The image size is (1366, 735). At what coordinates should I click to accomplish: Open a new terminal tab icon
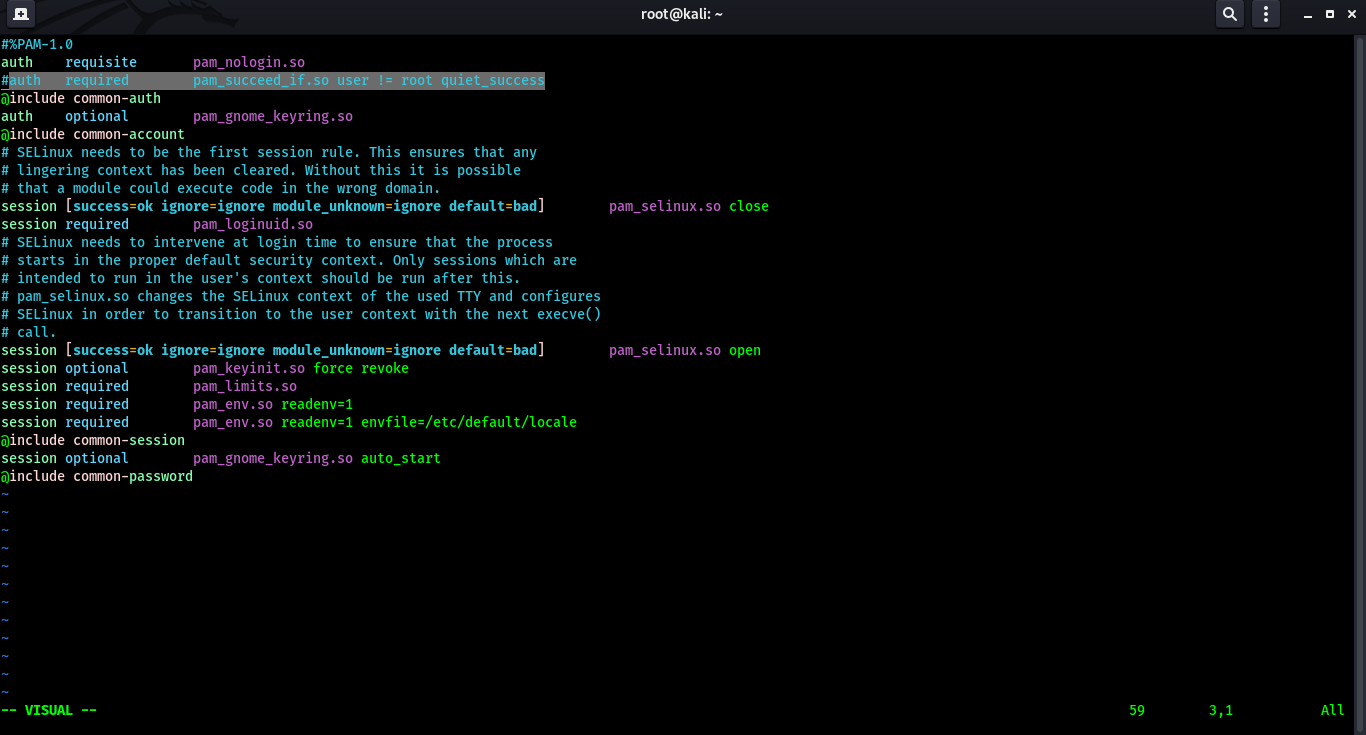pos(20,14)
